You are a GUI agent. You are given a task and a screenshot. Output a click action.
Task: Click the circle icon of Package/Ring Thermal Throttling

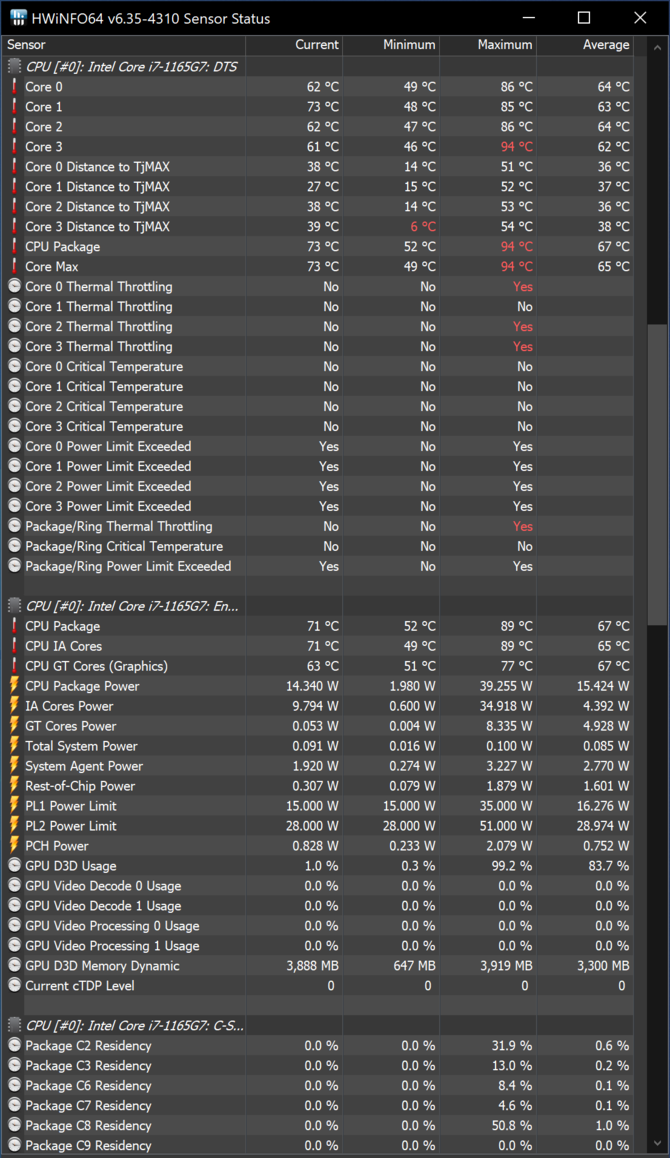(x=14, y=525)
